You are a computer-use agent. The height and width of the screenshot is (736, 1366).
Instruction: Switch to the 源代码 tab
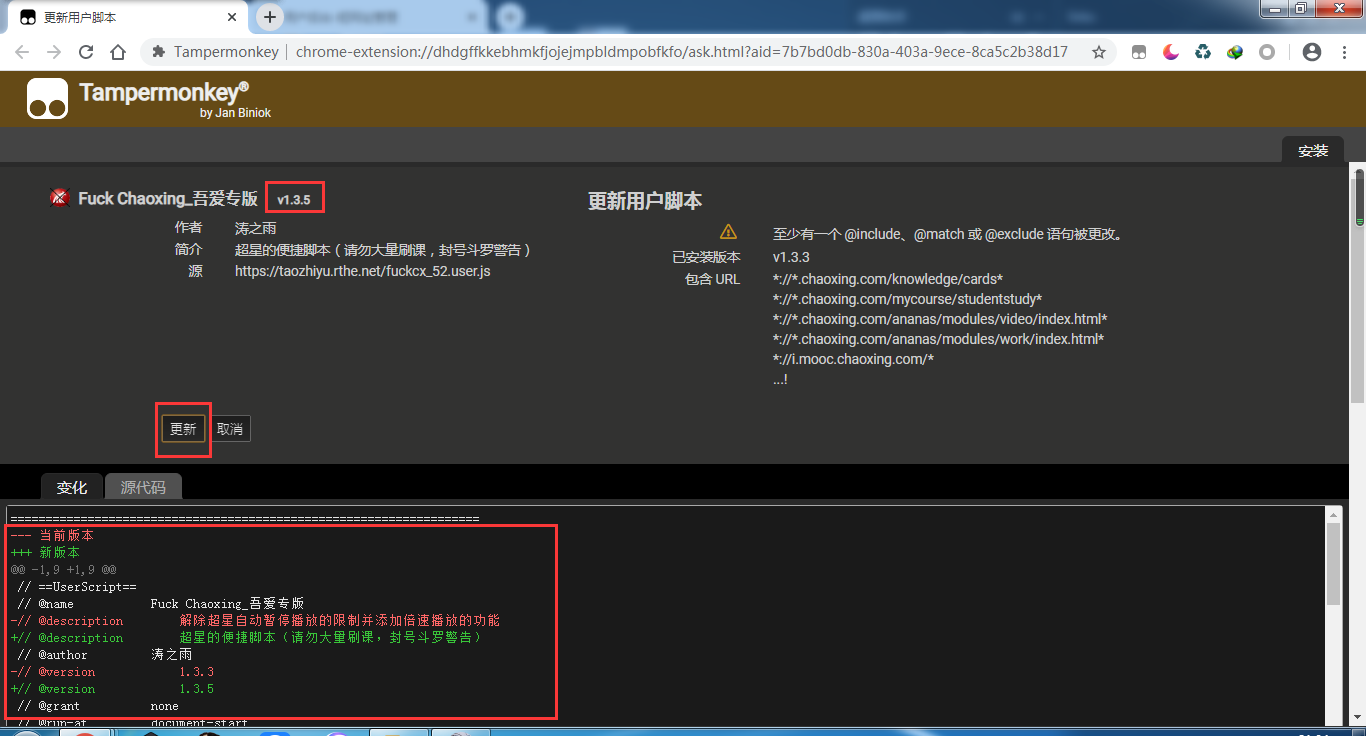(x=143, y=487)
